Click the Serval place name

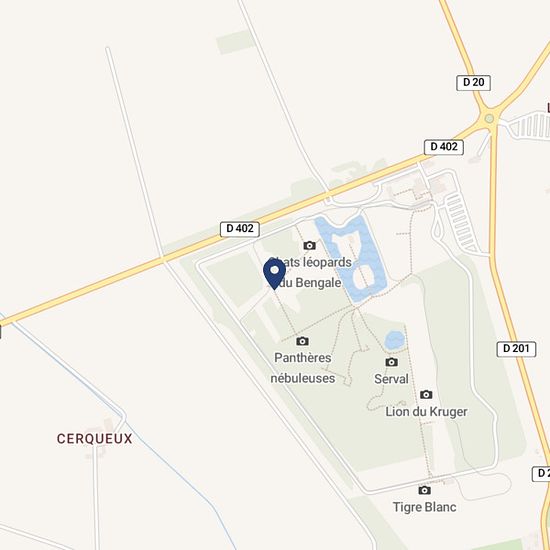[x=391, y=379]
